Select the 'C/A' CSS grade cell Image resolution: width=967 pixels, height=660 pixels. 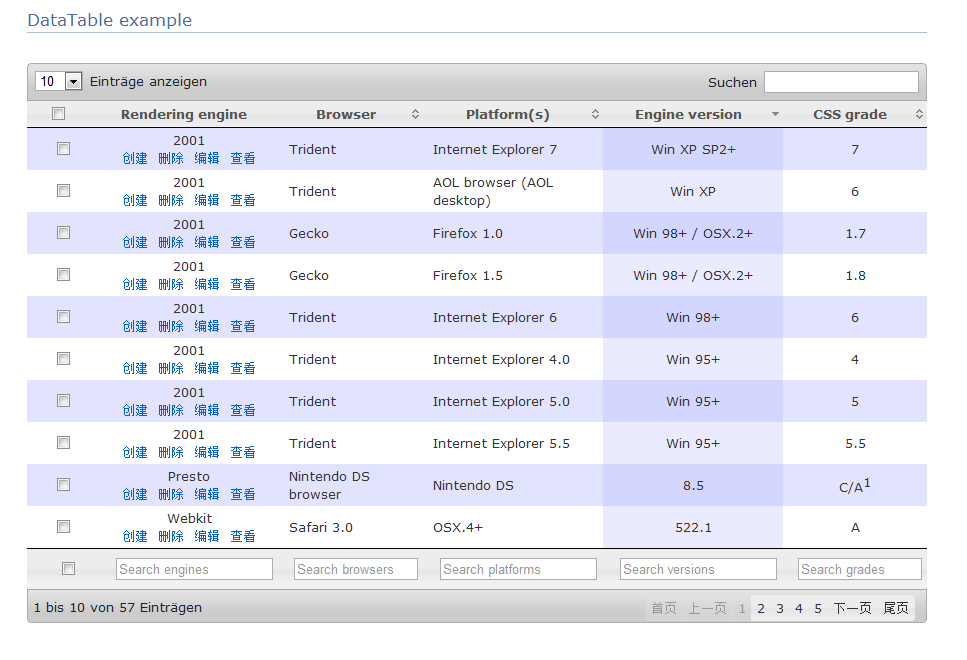pos(855,485)
